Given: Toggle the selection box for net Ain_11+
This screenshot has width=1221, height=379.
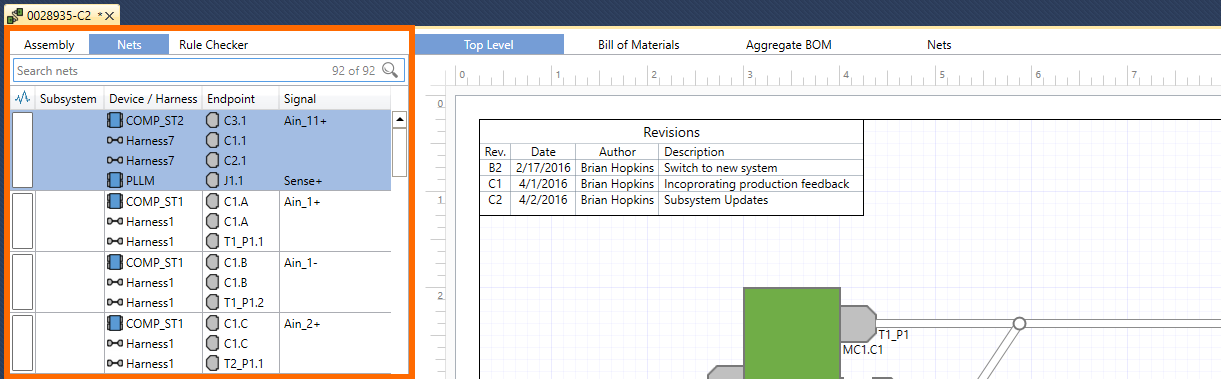Looking at the screenshot, I should pyautogui.click(x=22, y=151).
